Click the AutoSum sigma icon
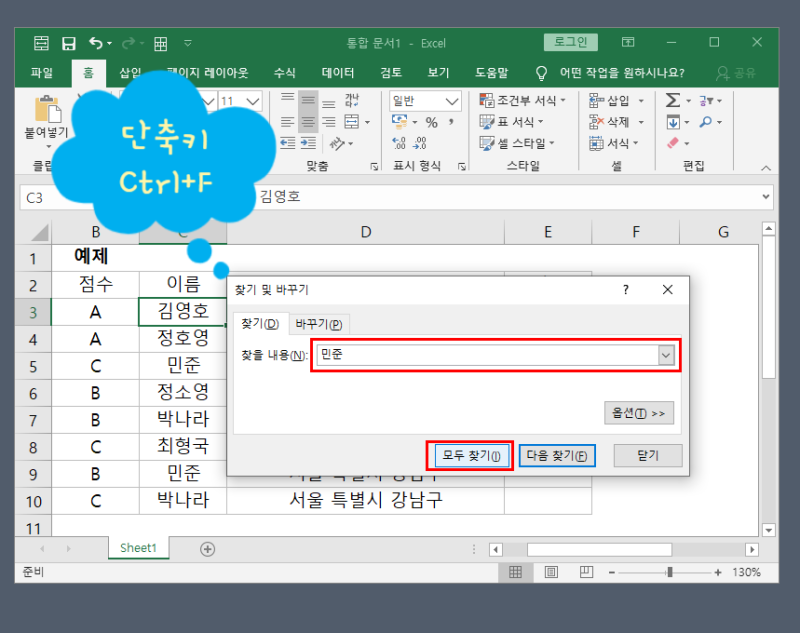This screenshot has width=800, height=633. (673, 100)
